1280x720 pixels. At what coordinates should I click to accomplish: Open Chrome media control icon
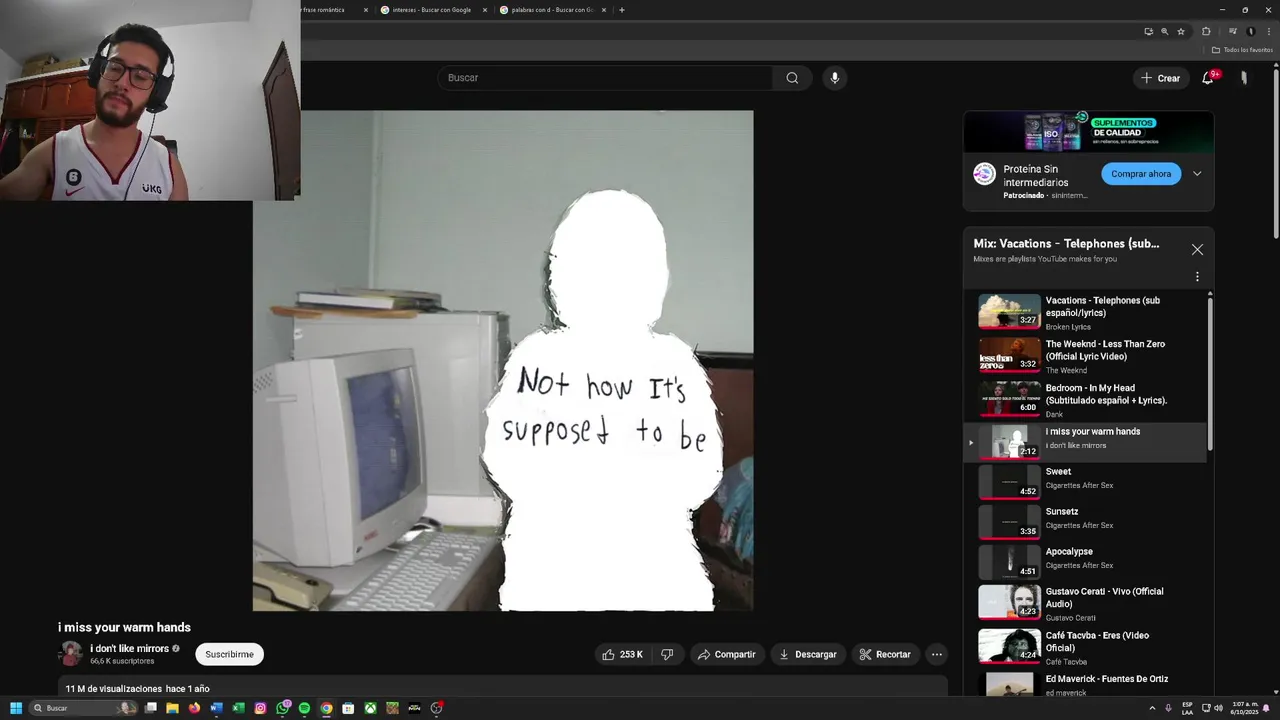1234,31
